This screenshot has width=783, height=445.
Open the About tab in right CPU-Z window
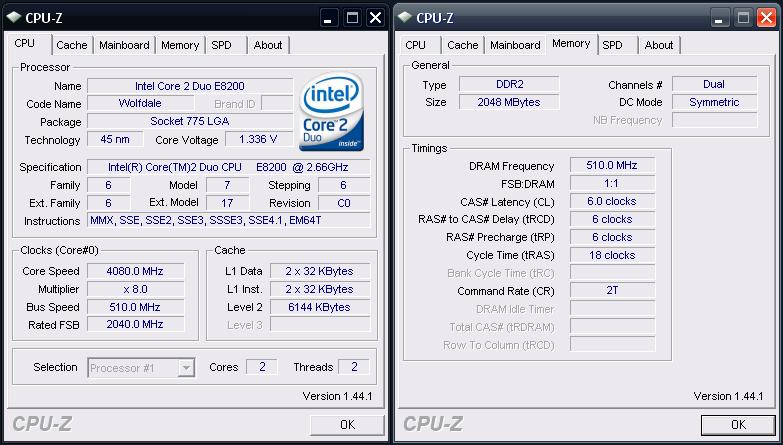coord(659,45)
